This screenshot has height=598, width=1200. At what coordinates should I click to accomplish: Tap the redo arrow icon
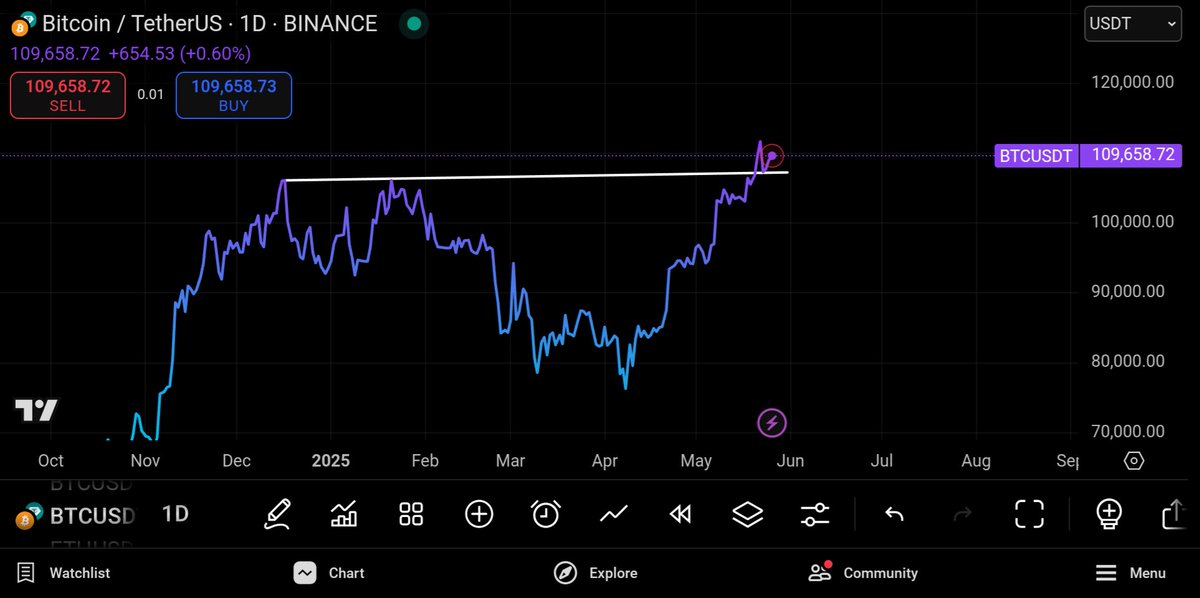(962, 514)
